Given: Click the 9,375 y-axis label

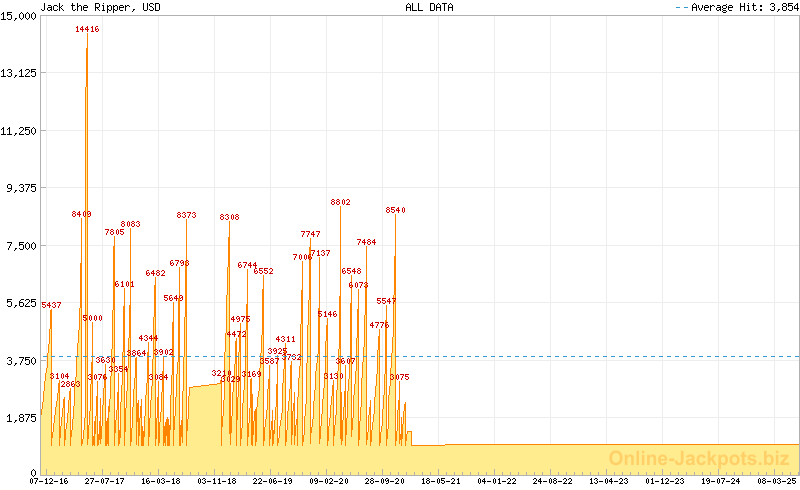Looking at the screenshot, I should (23, 188).
